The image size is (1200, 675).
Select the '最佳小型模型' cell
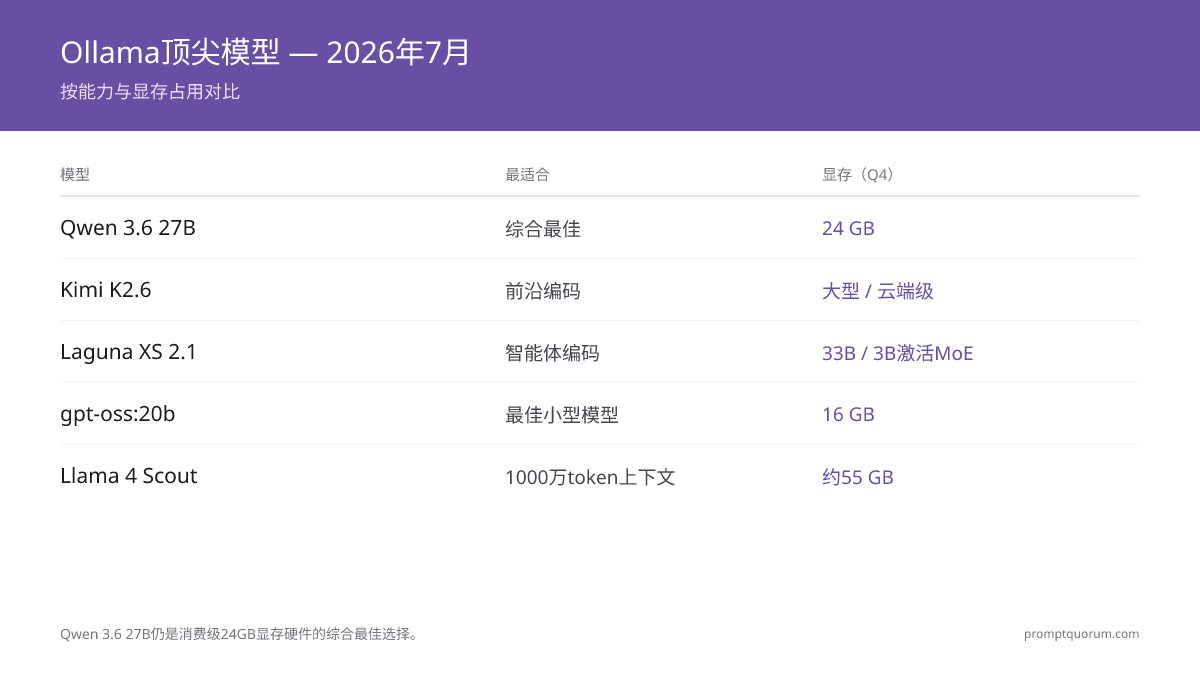tap(562, 415)
